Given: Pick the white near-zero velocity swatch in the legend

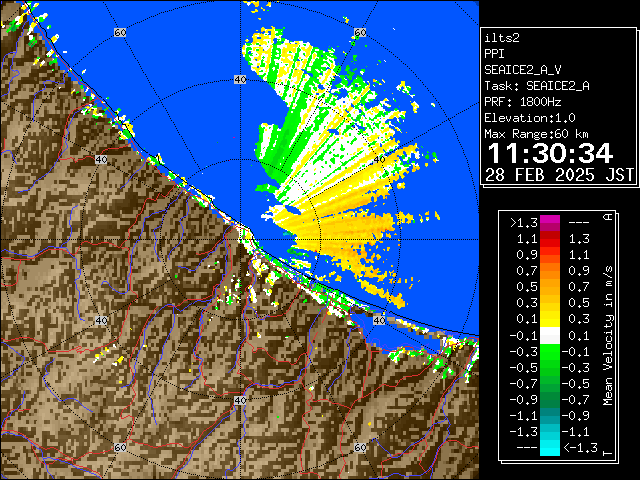Looking at the screenshot, I should coord(550,336).
